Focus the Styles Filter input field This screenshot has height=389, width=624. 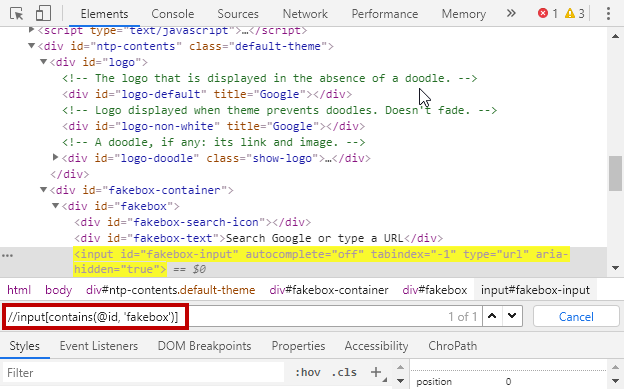(143, 373)
